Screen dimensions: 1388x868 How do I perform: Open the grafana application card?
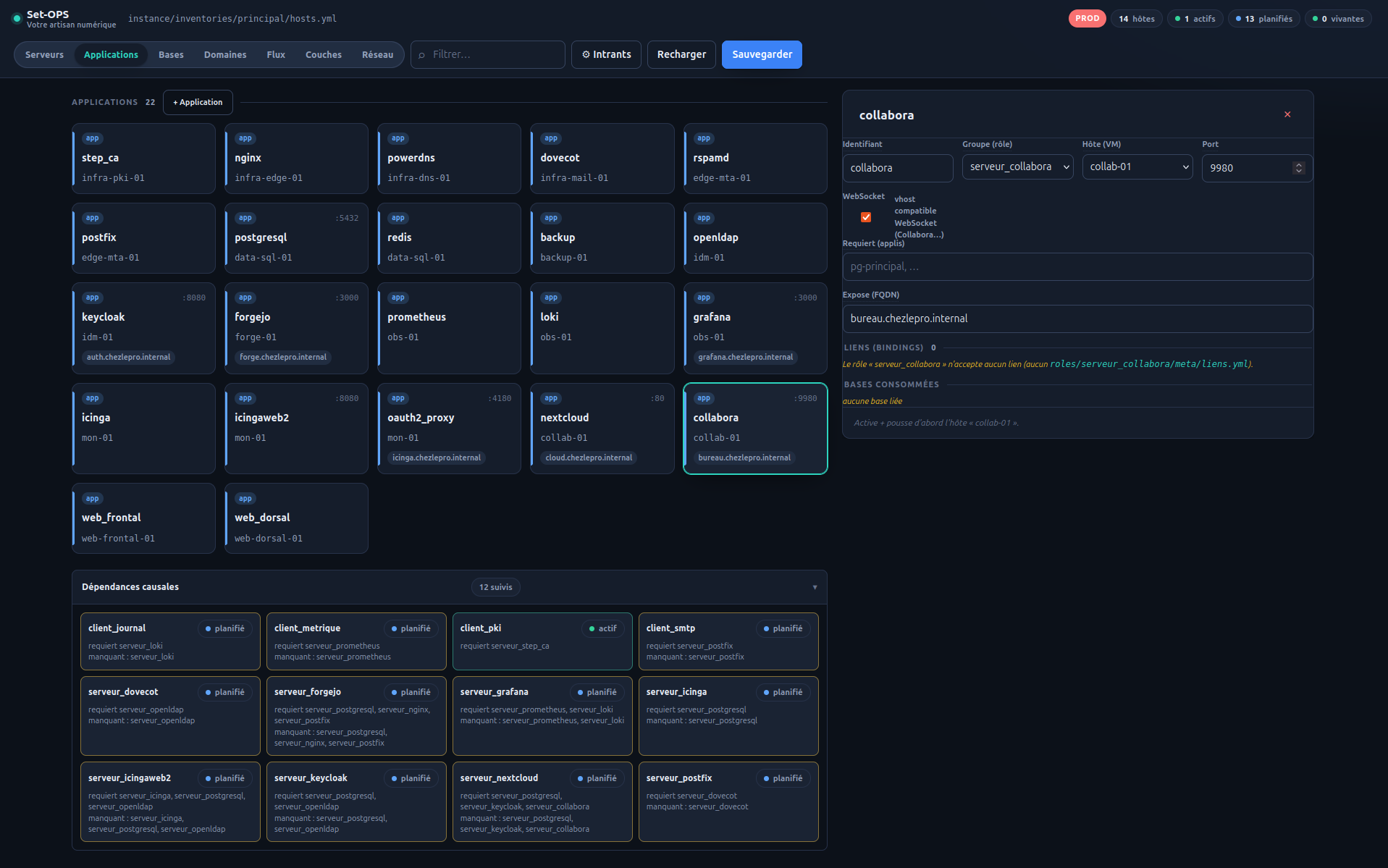click(x=755, y=328)
